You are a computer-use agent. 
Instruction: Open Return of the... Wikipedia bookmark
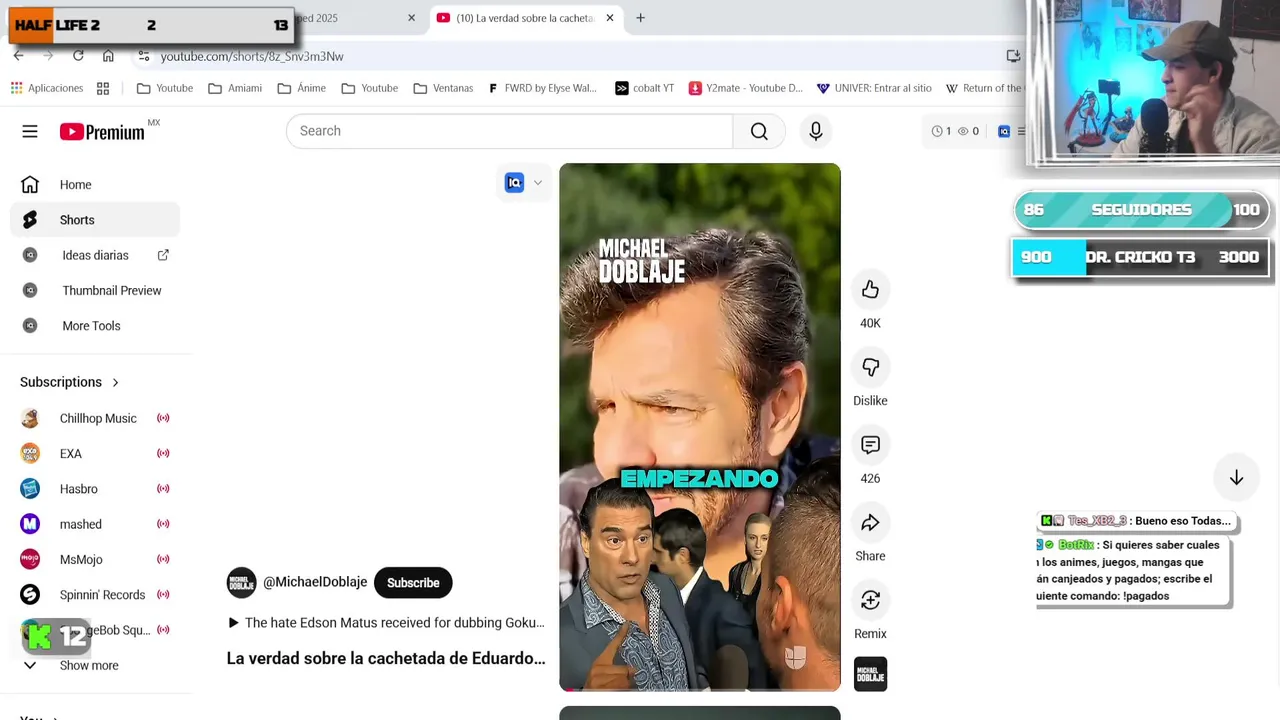[984, 88]
